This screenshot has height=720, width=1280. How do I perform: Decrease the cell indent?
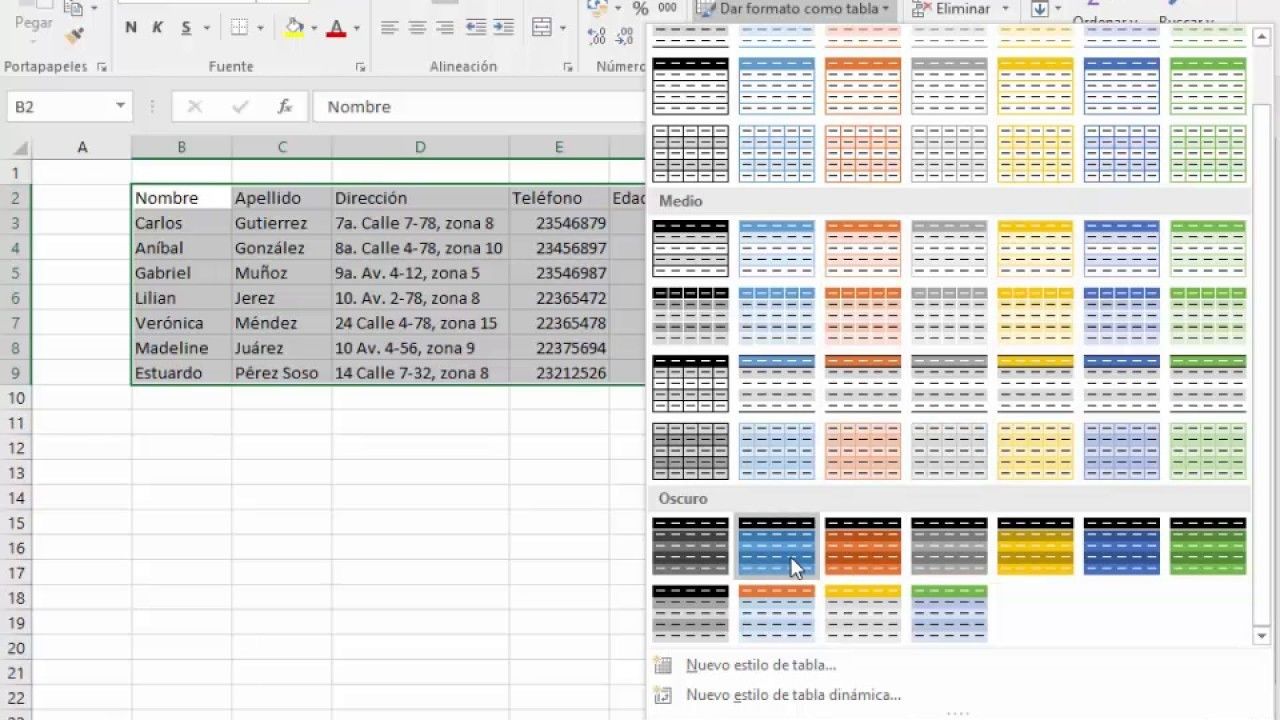point(477,28)
